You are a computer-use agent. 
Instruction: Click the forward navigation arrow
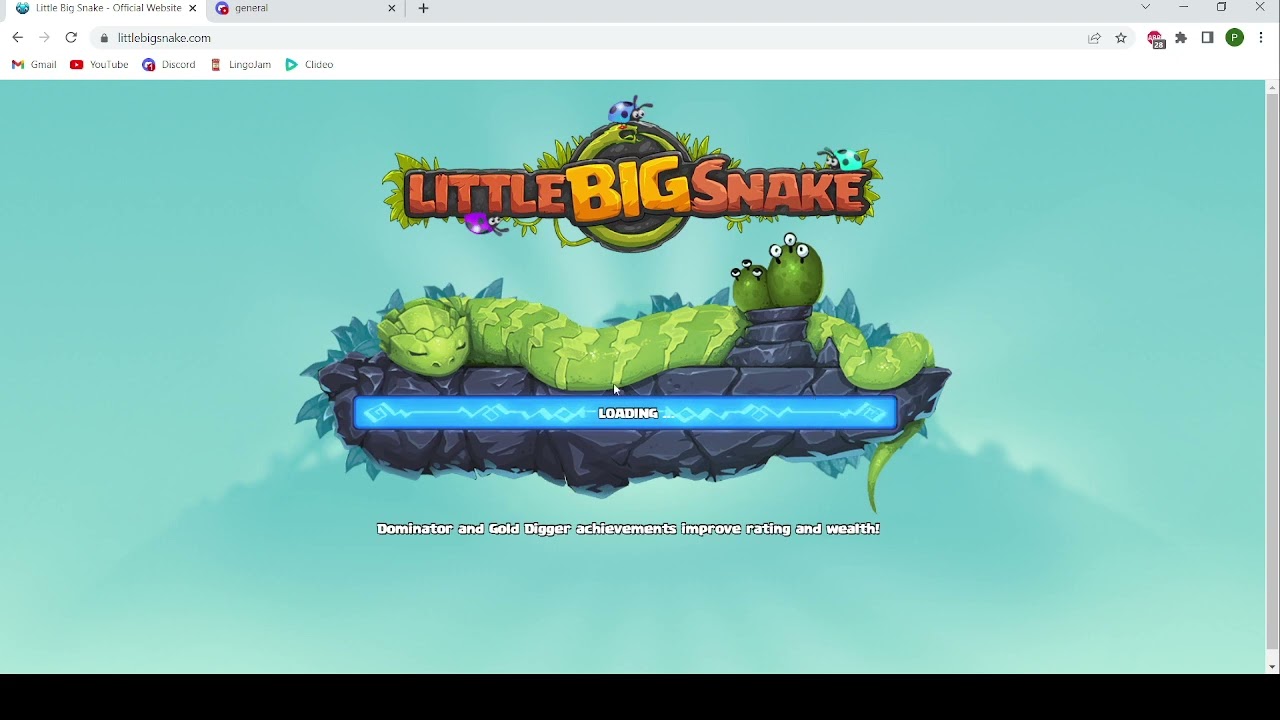(44, 38)
